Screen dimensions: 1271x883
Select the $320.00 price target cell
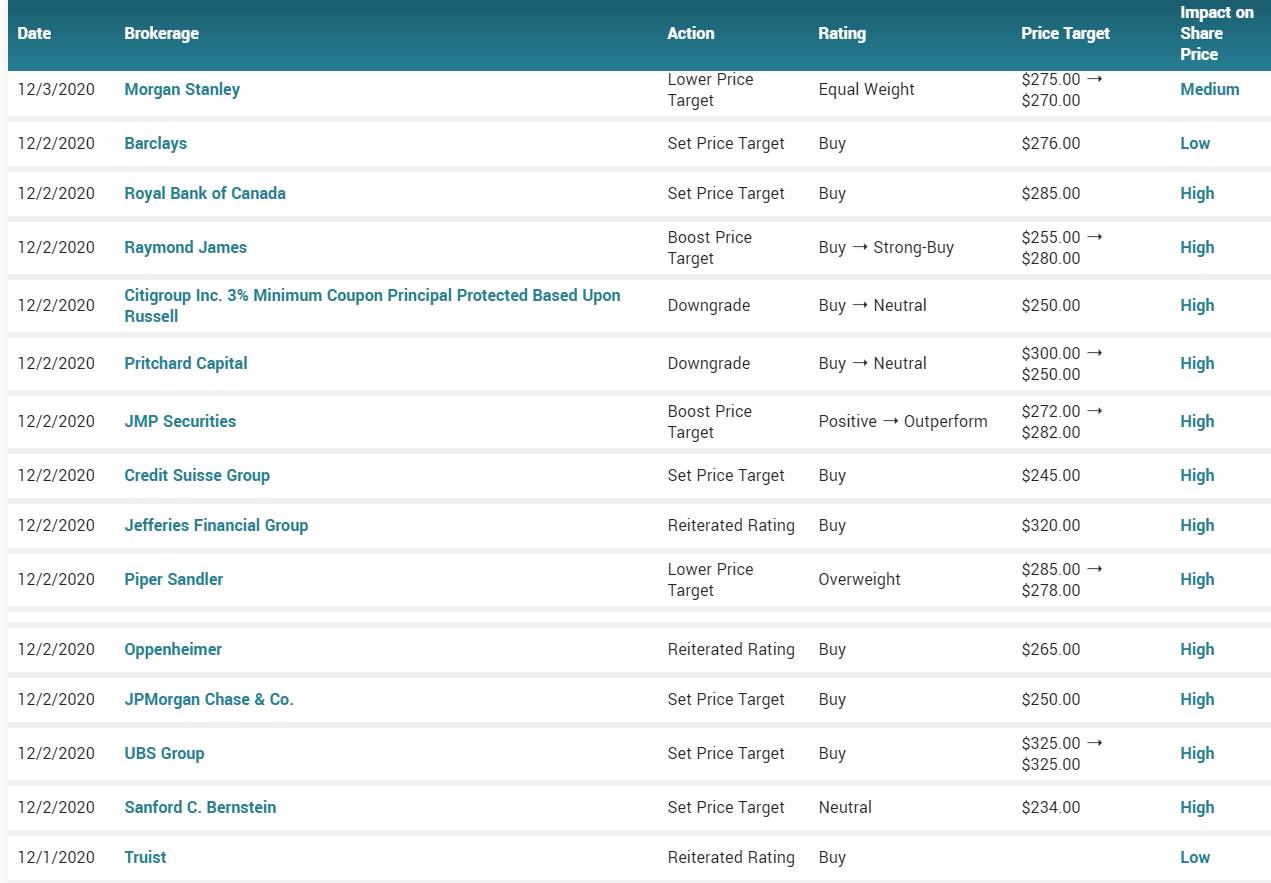(1051, 525)
